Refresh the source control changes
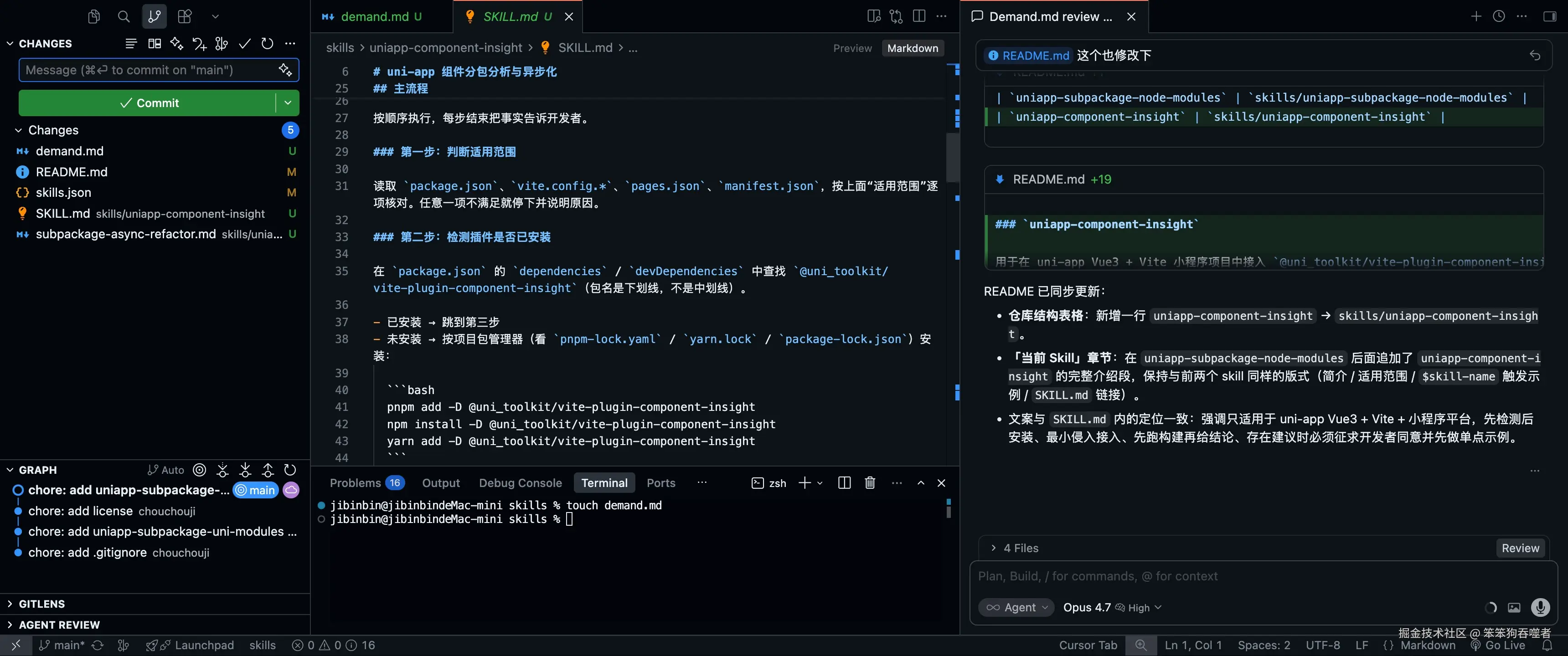 267,44
